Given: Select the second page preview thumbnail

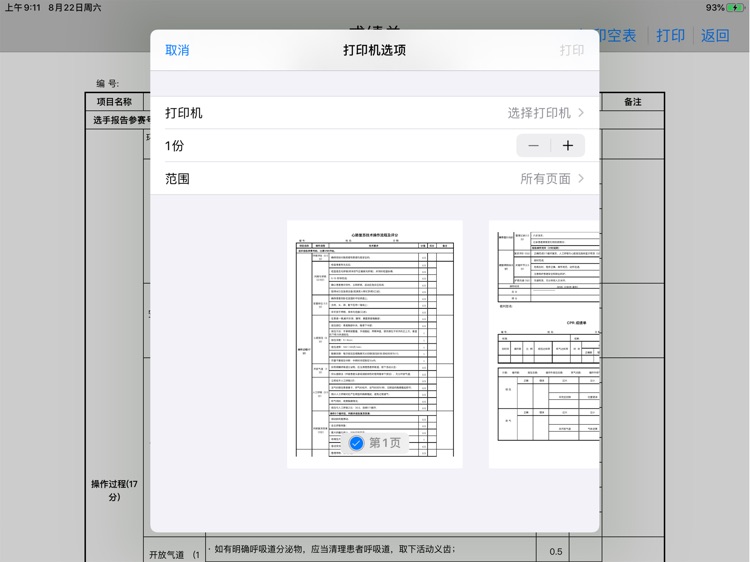Looking at the screenshot, I should coord(544,344).
